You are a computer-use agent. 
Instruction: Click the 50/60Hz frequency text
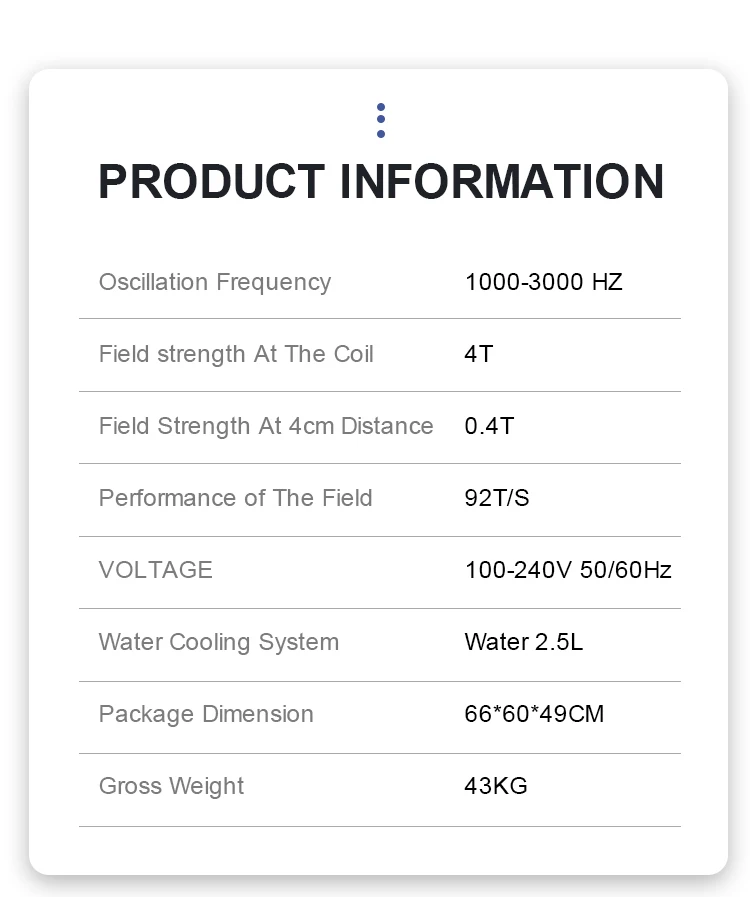coord(626,570)
